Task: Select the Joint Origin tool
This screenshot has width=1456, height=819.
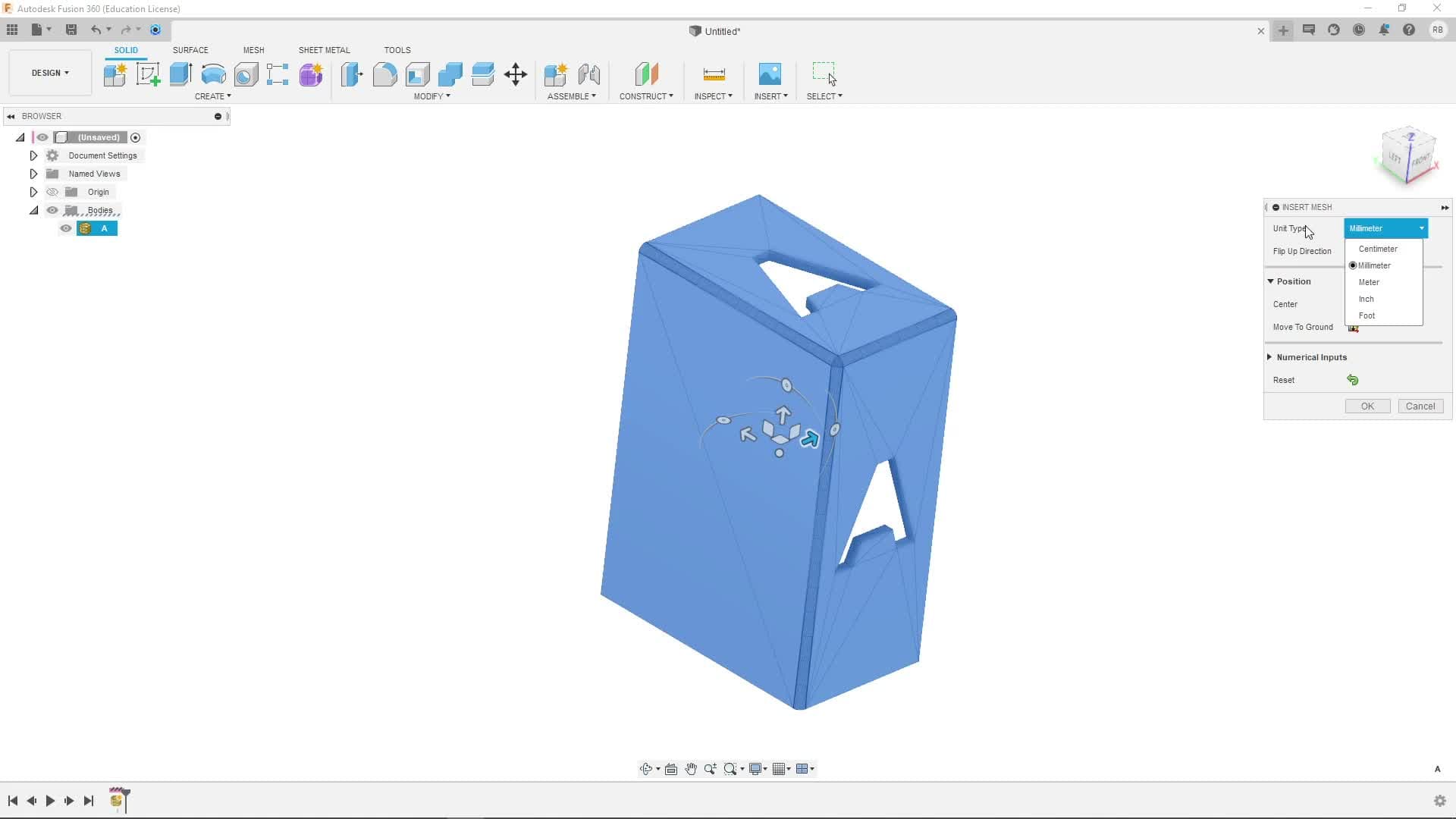Action: pyautogui.click(x=588, y=74)
